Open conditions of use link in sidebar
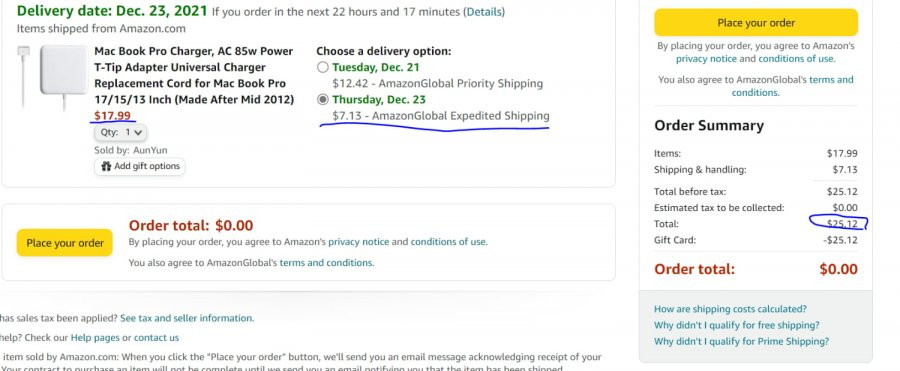Screen dimensions: 900x371 pos(796,59)
